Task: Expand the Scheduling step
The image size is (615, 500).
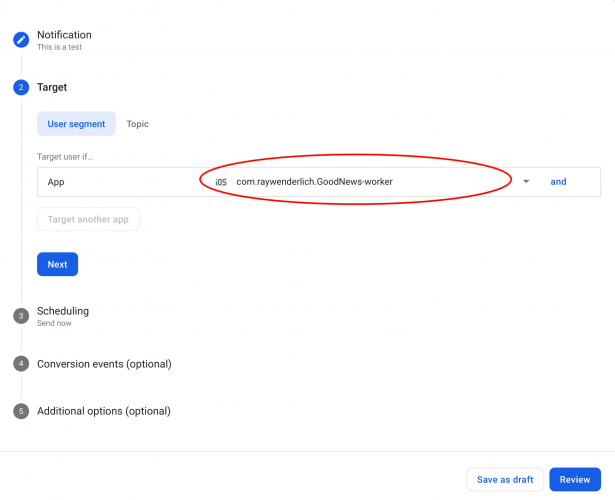Action: pyautogui.click(x=63, y=311)
